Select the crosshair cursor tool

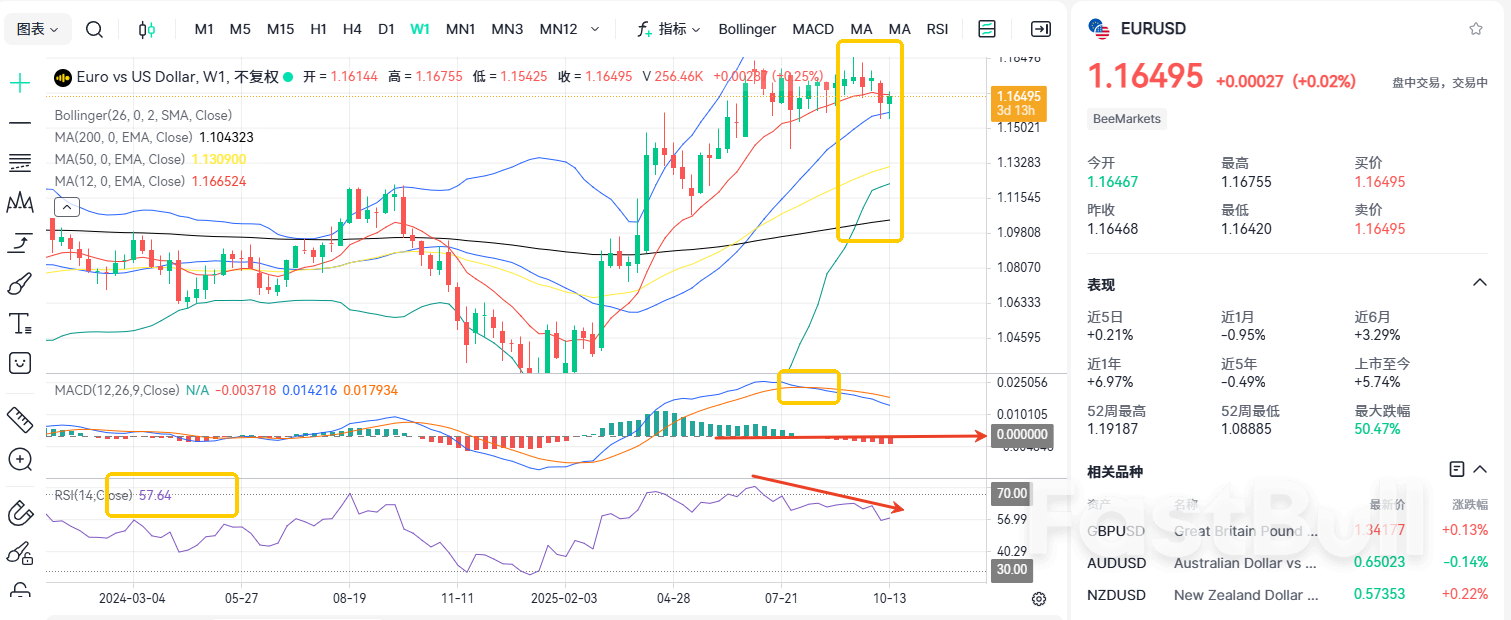point(20,83)
